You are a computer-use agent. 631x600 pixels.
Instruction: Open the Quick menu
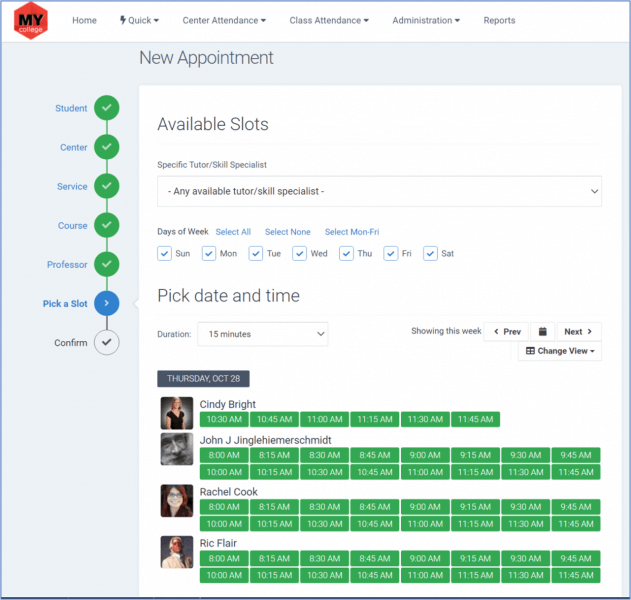tap(139, 20)
